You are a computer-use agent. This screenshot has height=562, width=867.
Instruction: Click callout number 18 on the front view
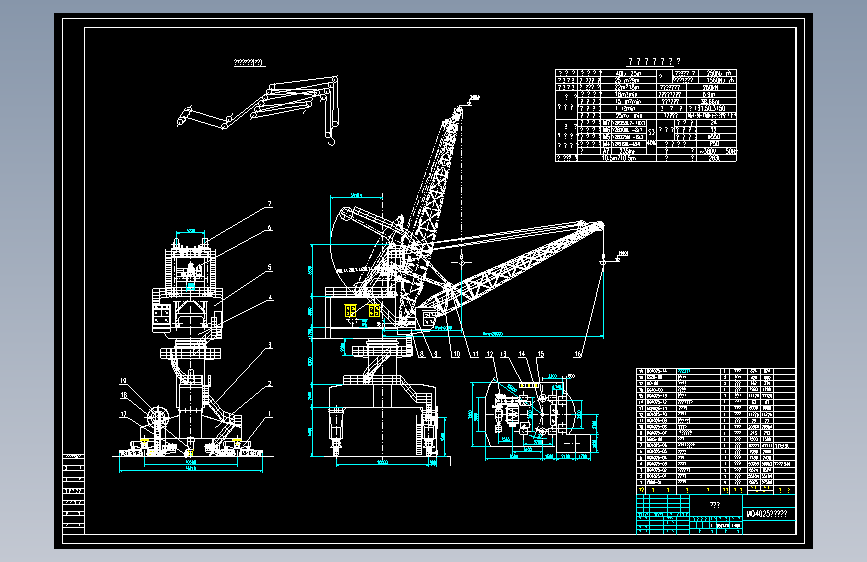click(123, 395)
